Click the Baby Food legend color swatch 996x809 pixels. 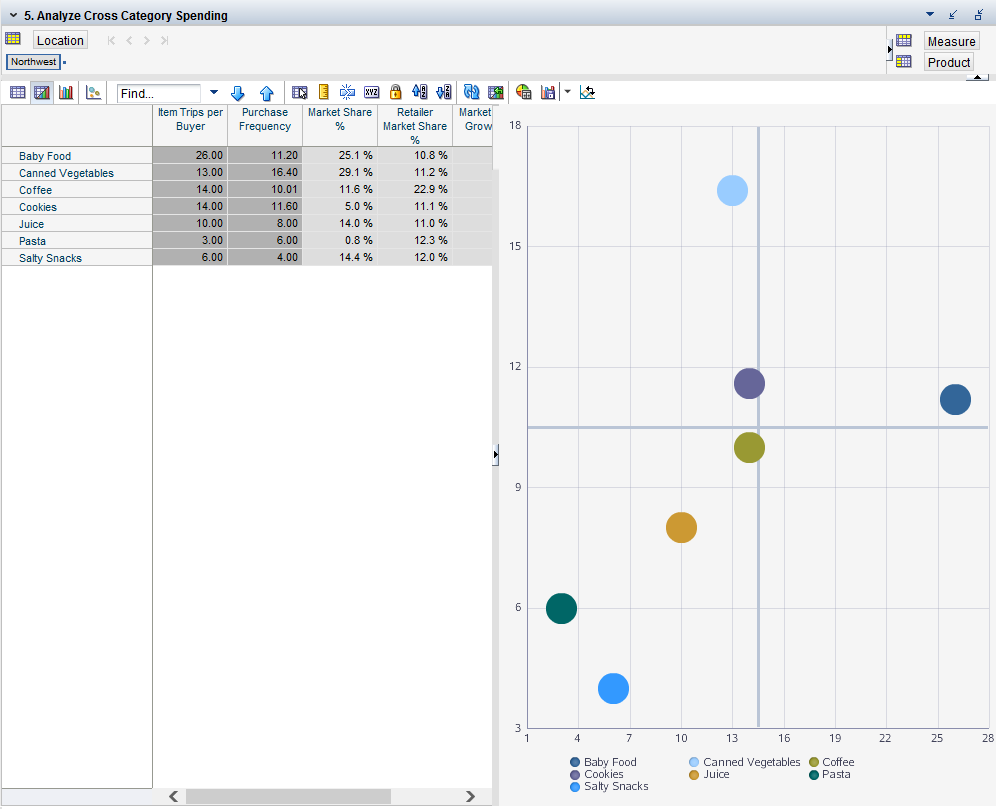pos(575,762)
